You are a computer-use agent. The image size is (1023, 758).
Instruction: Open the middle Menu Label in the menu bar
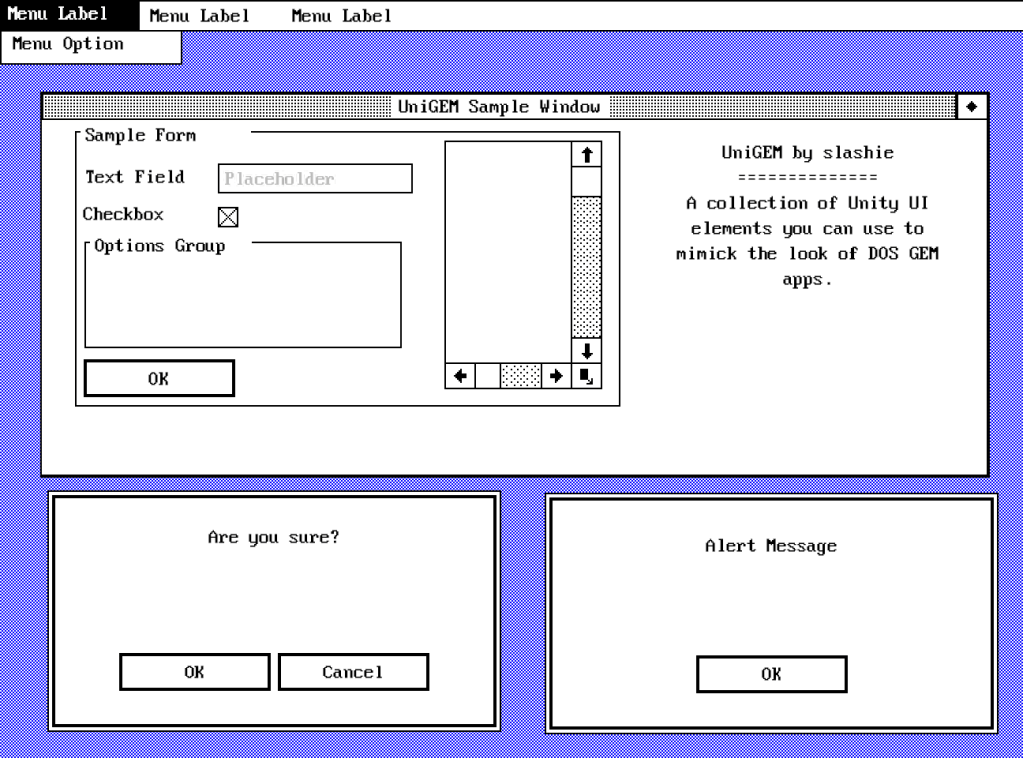click(x=199, y=16)
